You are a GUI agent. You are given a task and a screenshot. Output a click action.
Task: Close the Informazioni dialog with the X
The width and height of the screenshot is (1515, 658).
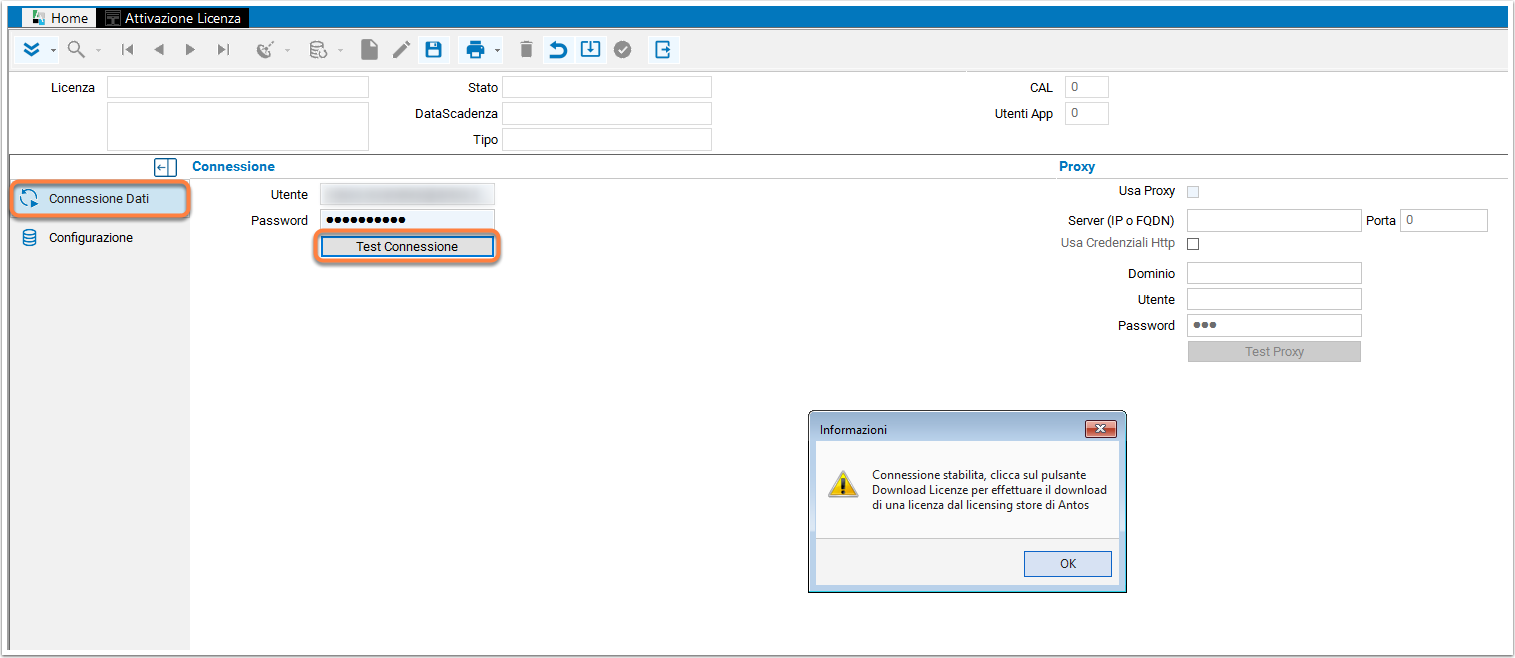point(1100,429)
